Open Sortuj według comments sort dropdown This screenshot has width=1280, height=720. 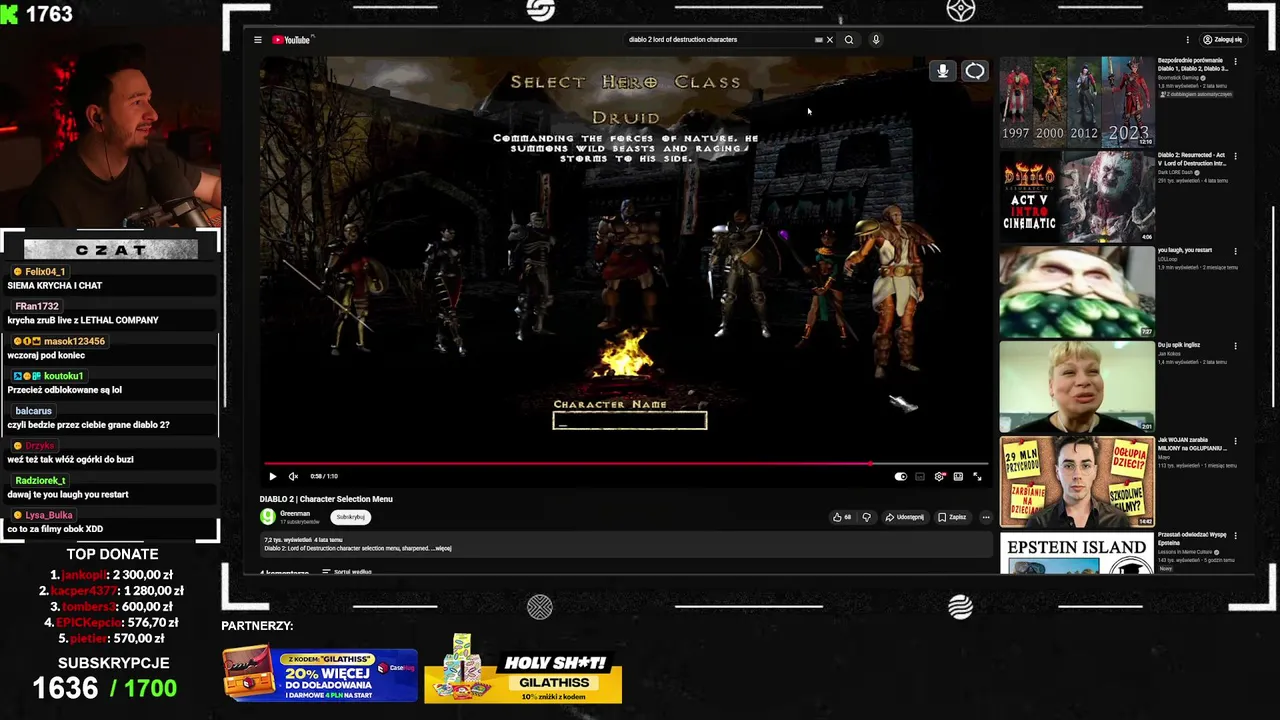point(347,573)
